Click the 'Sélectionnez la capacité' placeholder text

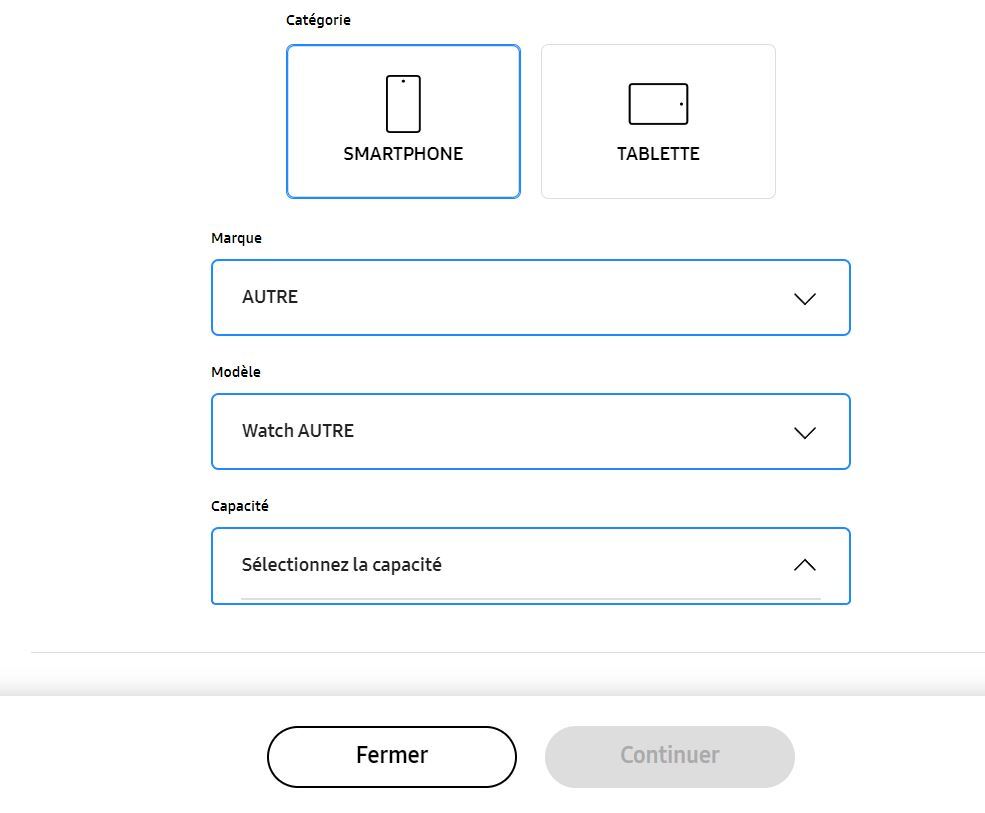point(341,565)
